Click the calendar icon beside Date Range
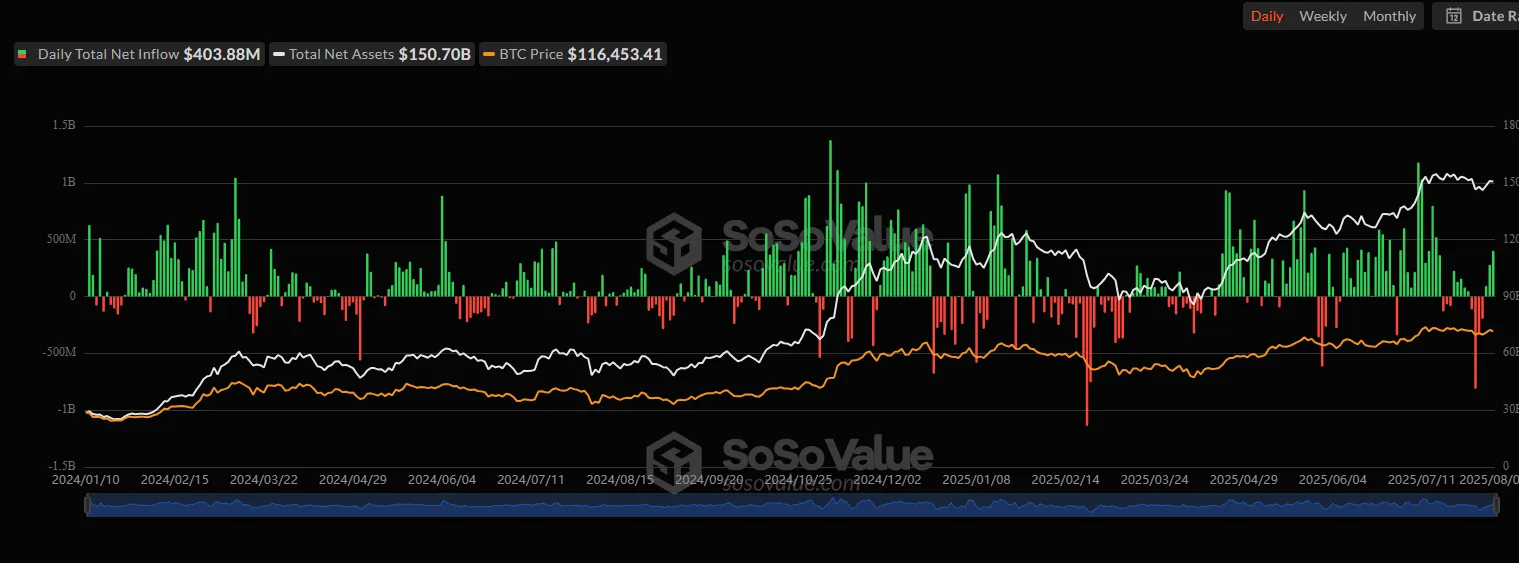 tap(1454, 16)
